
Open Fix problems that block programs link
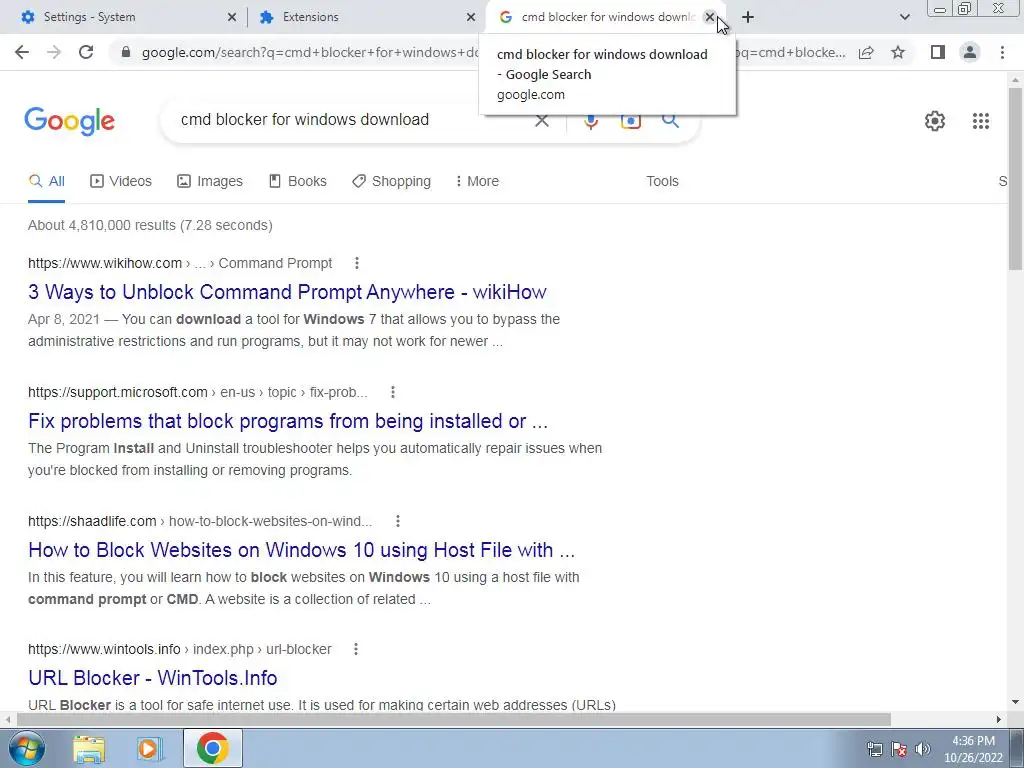pyautogui.click(x=288, y=421)
